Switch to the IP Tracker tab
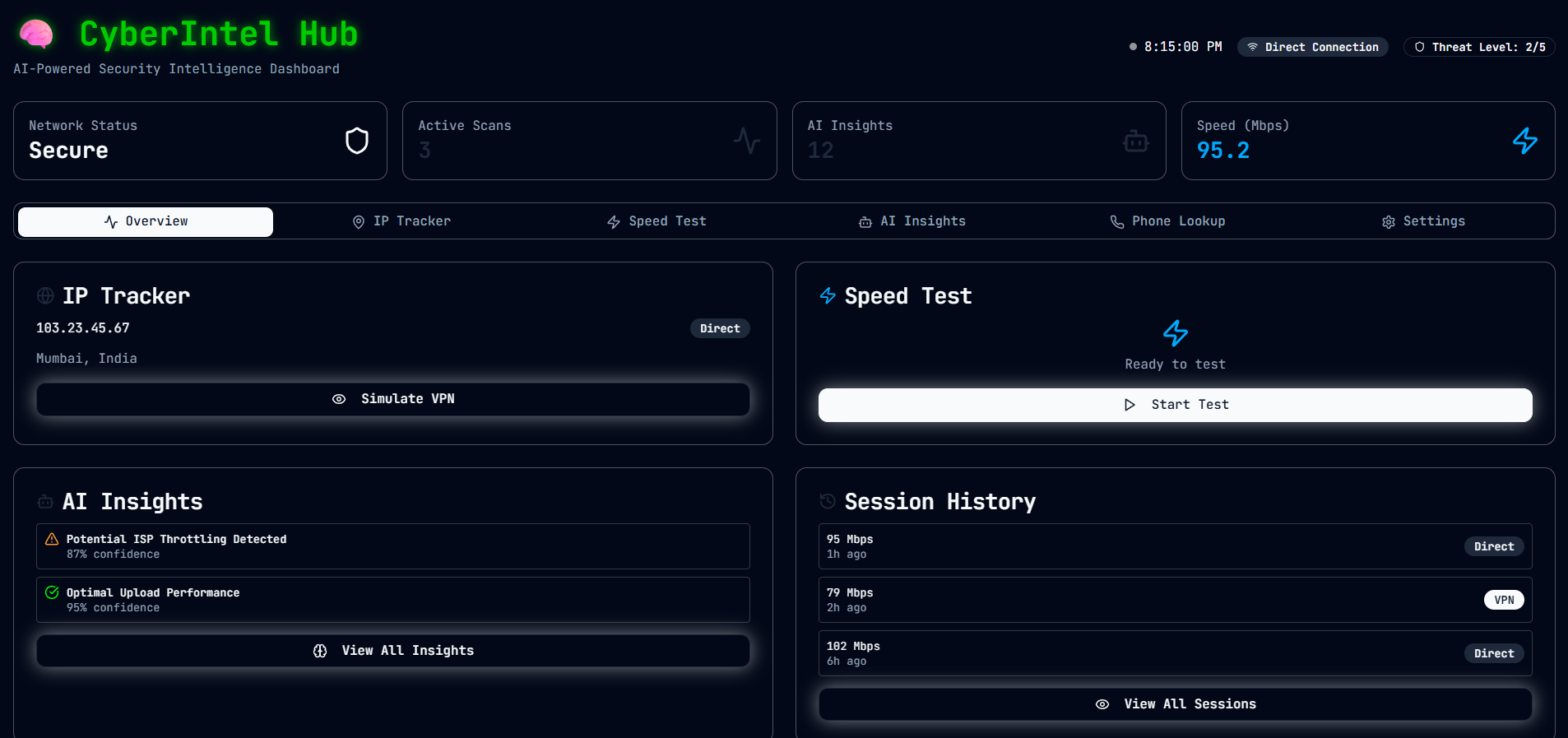Viewport: 1568px width, 738px height. coord(401,221)
